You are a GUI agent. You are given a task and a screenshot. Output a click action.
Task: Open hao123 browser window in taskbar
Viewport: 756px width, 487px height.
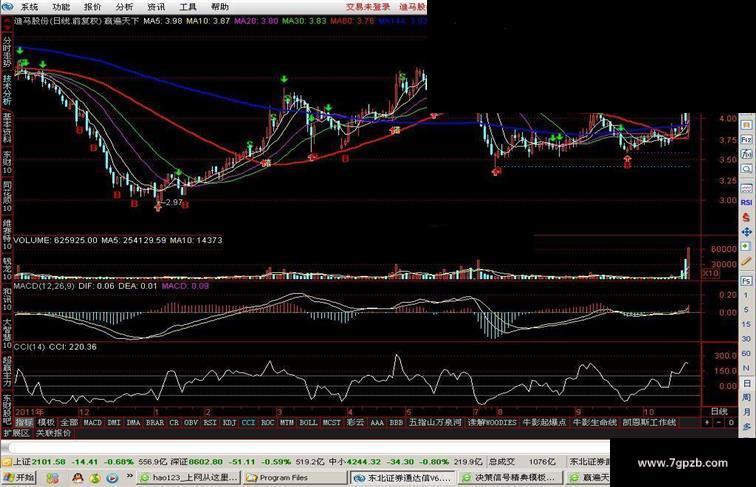(x=189, y=477)
